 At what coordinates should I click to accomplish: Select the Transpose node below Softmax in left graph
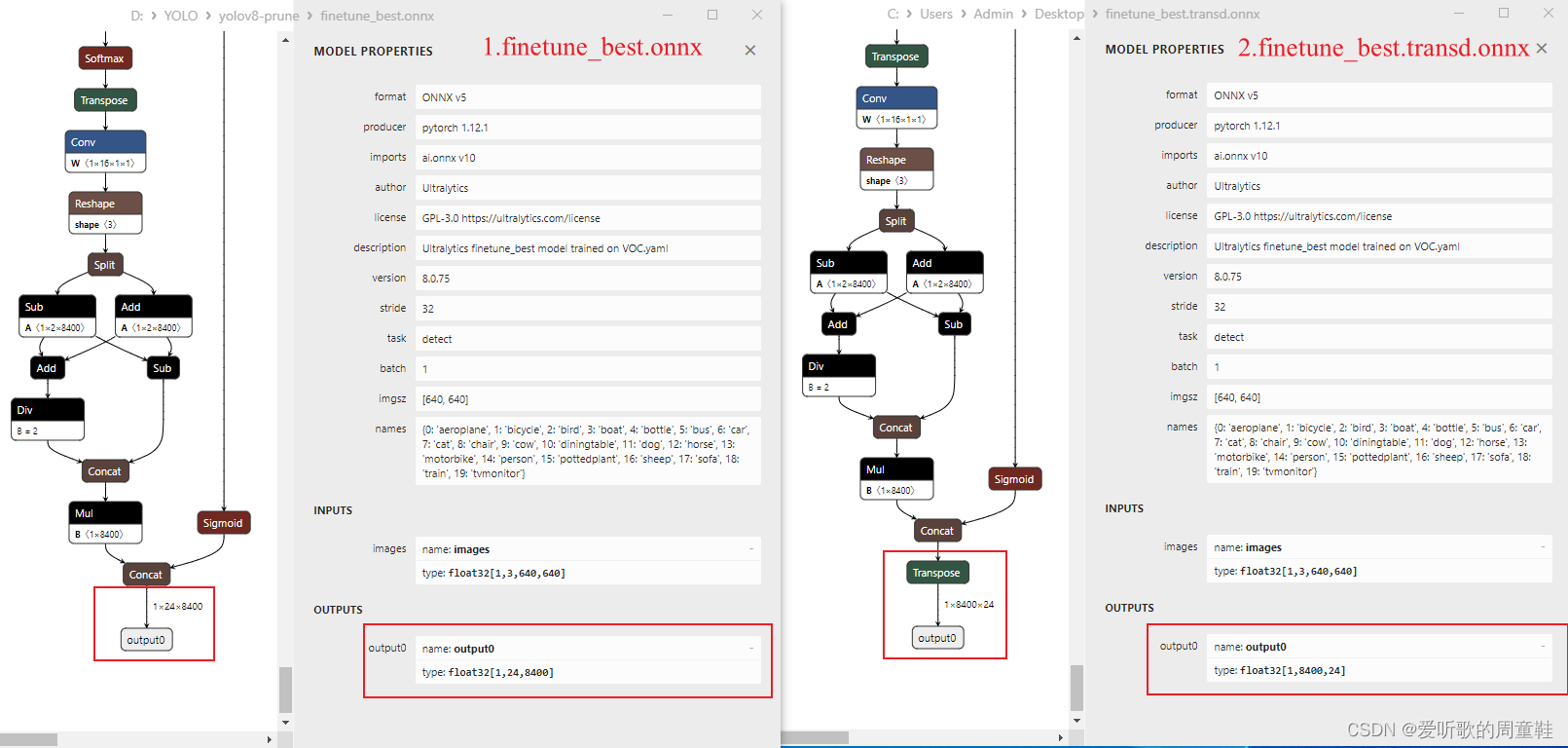[x=105, y=100]
